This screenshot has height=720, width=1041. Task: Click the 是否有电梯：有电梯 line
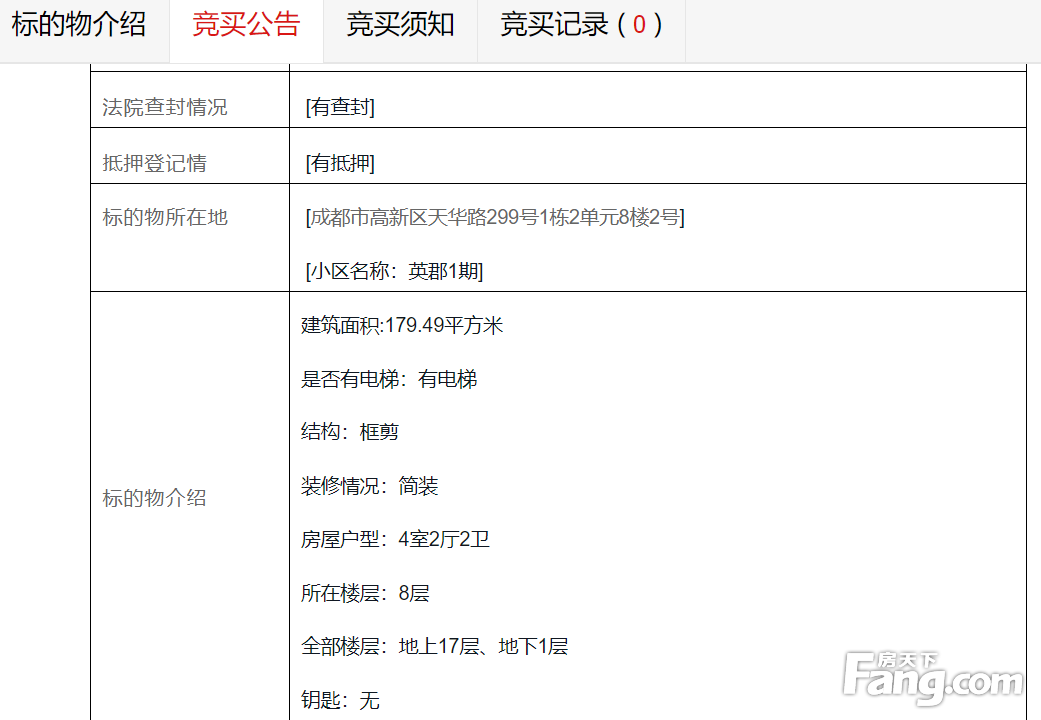click(x=389, y=379)
